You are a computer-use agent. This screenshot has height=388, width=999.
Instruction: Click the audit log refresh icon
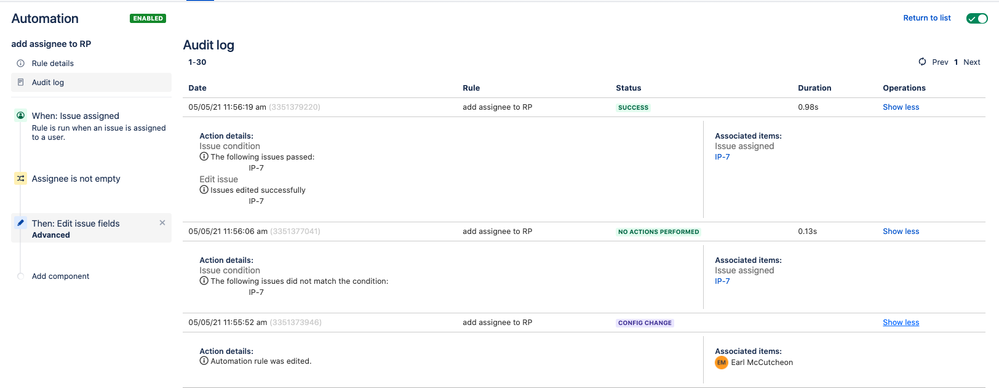[x=922, y=62]
